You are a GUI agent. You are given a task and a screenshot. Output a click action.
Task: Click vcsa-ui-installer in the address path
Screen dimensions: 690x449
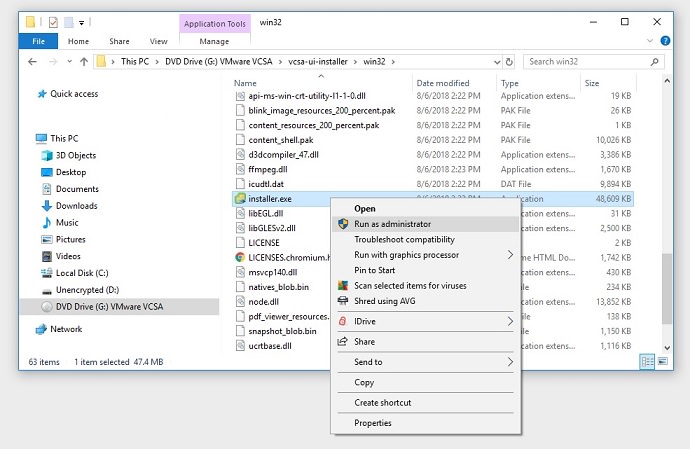coord(318,62)
